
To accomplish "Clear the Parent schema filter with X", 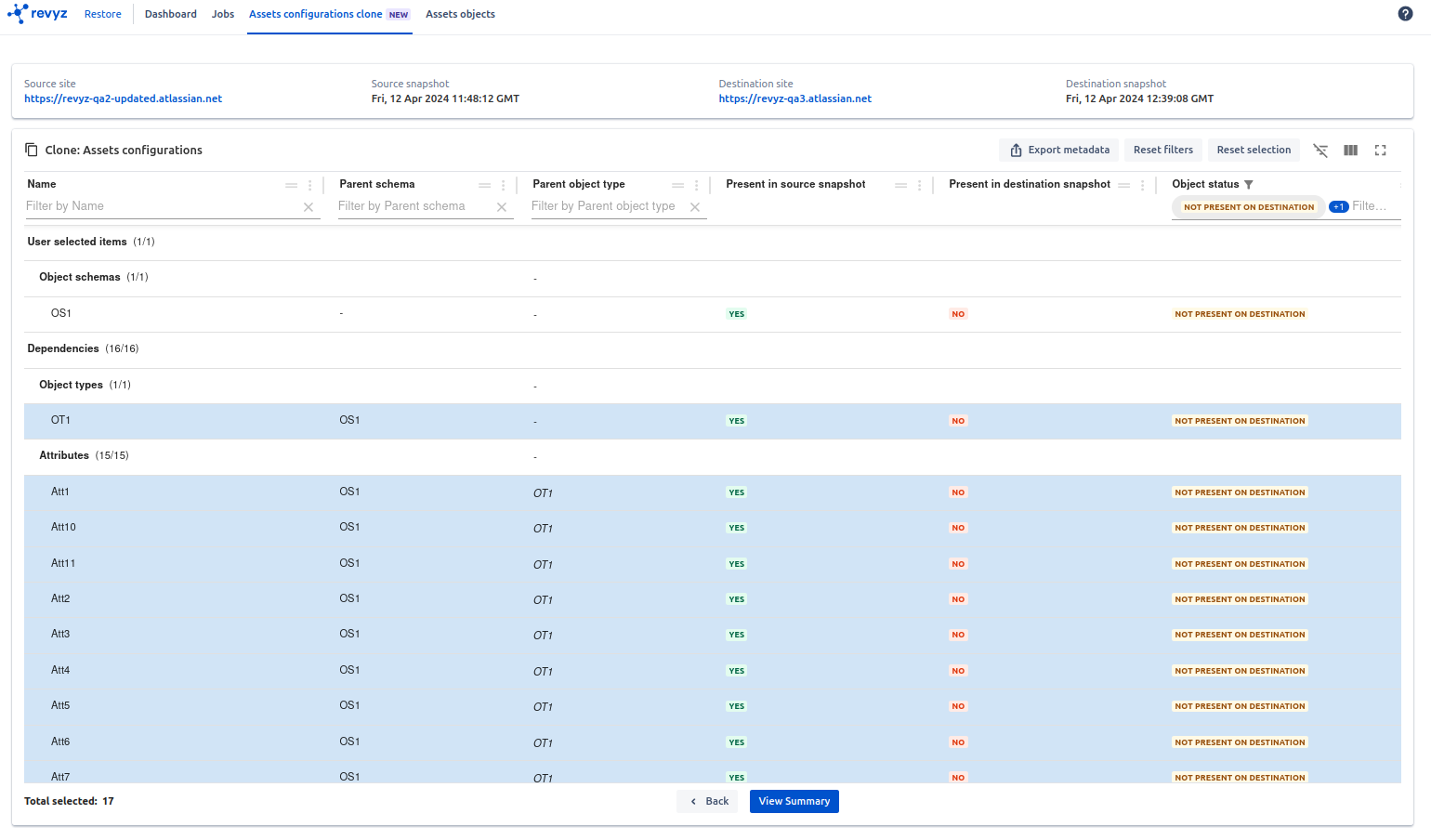I will pyautogui.click(x=502, y=207).
